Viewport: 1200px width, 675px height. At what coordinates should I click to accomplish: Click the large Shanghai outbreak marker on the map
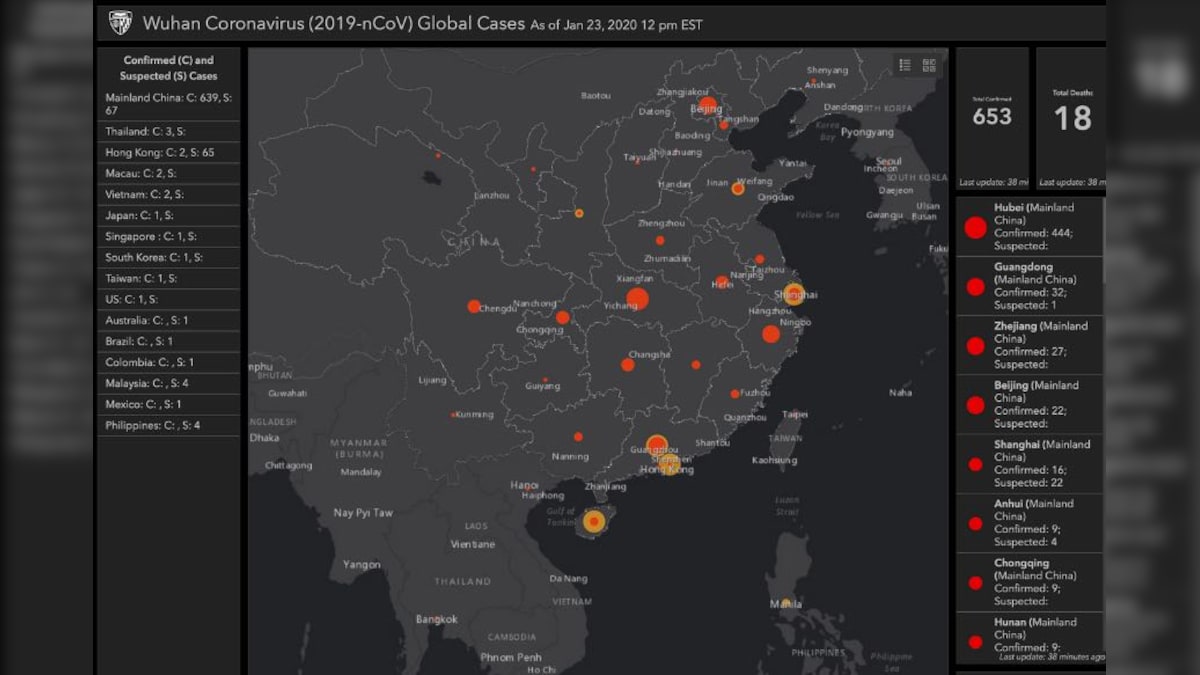pos(795,292)
